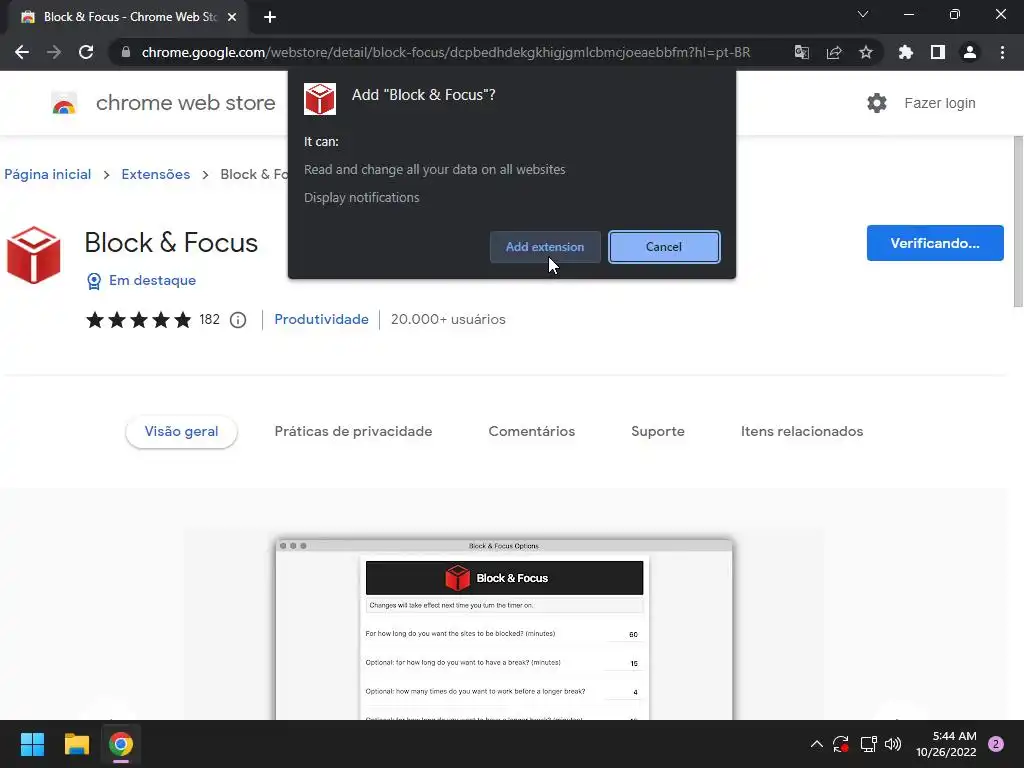
Task: Open tab search dropdown arrow
Action: [863, 14]
